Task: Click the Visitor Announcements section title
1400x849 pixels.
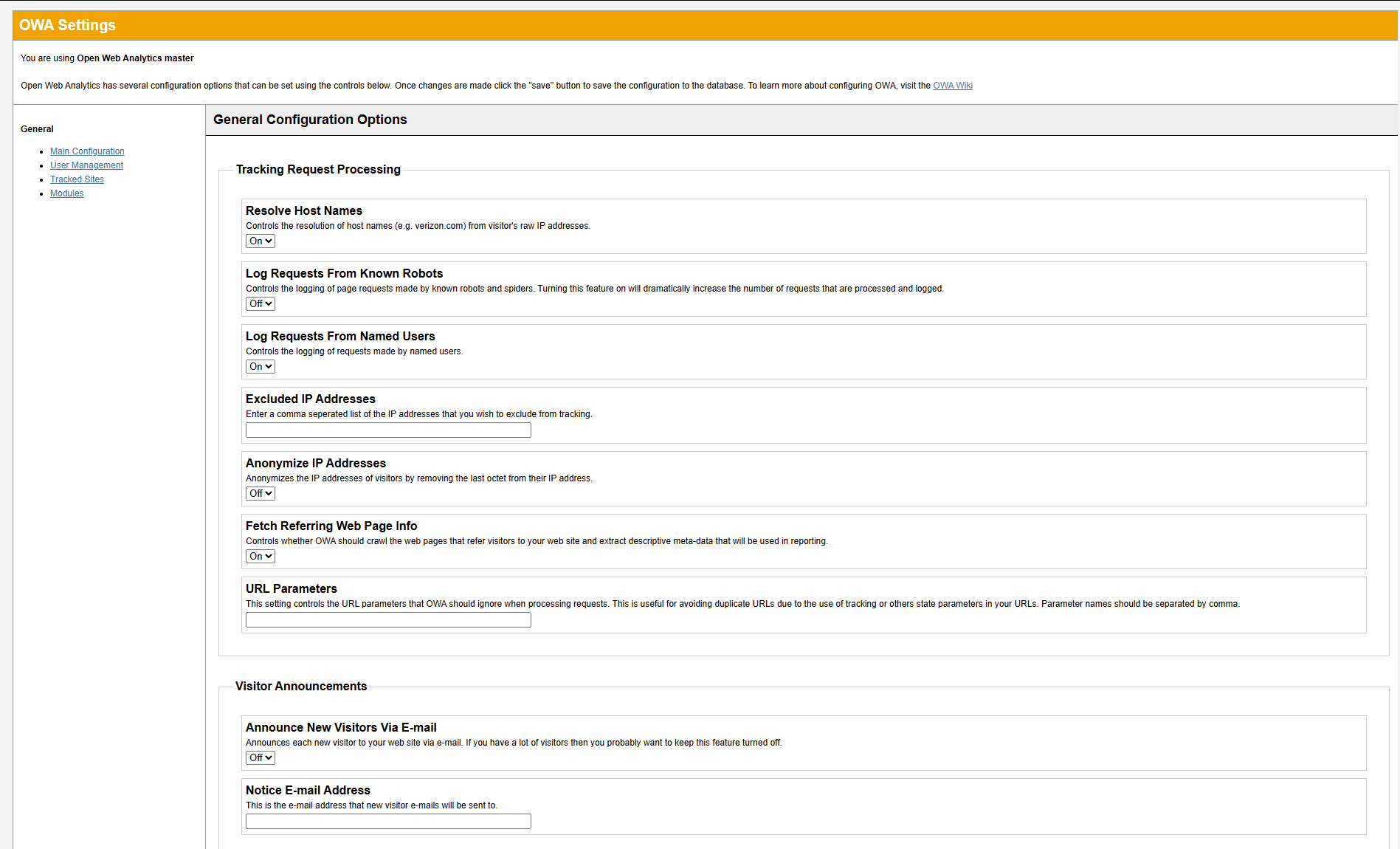Action: point(301,687)
